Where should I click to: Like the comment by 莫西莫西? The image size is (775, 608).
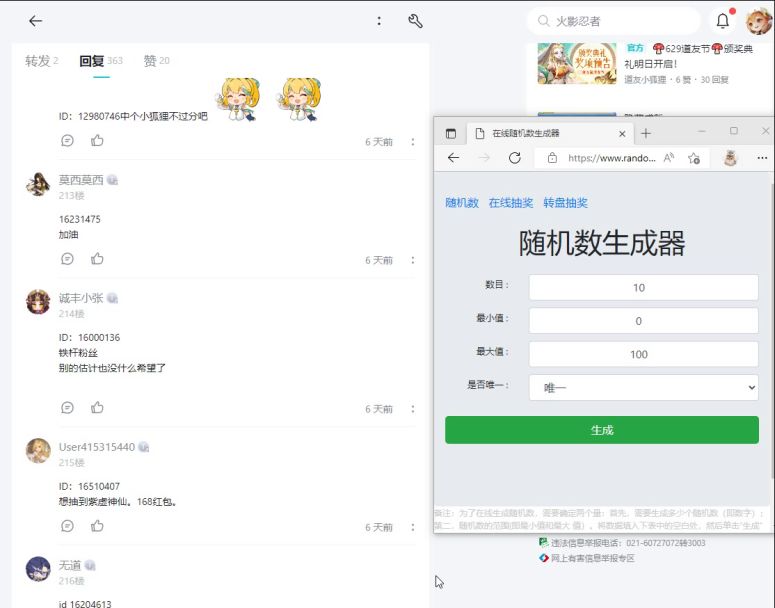97,259
